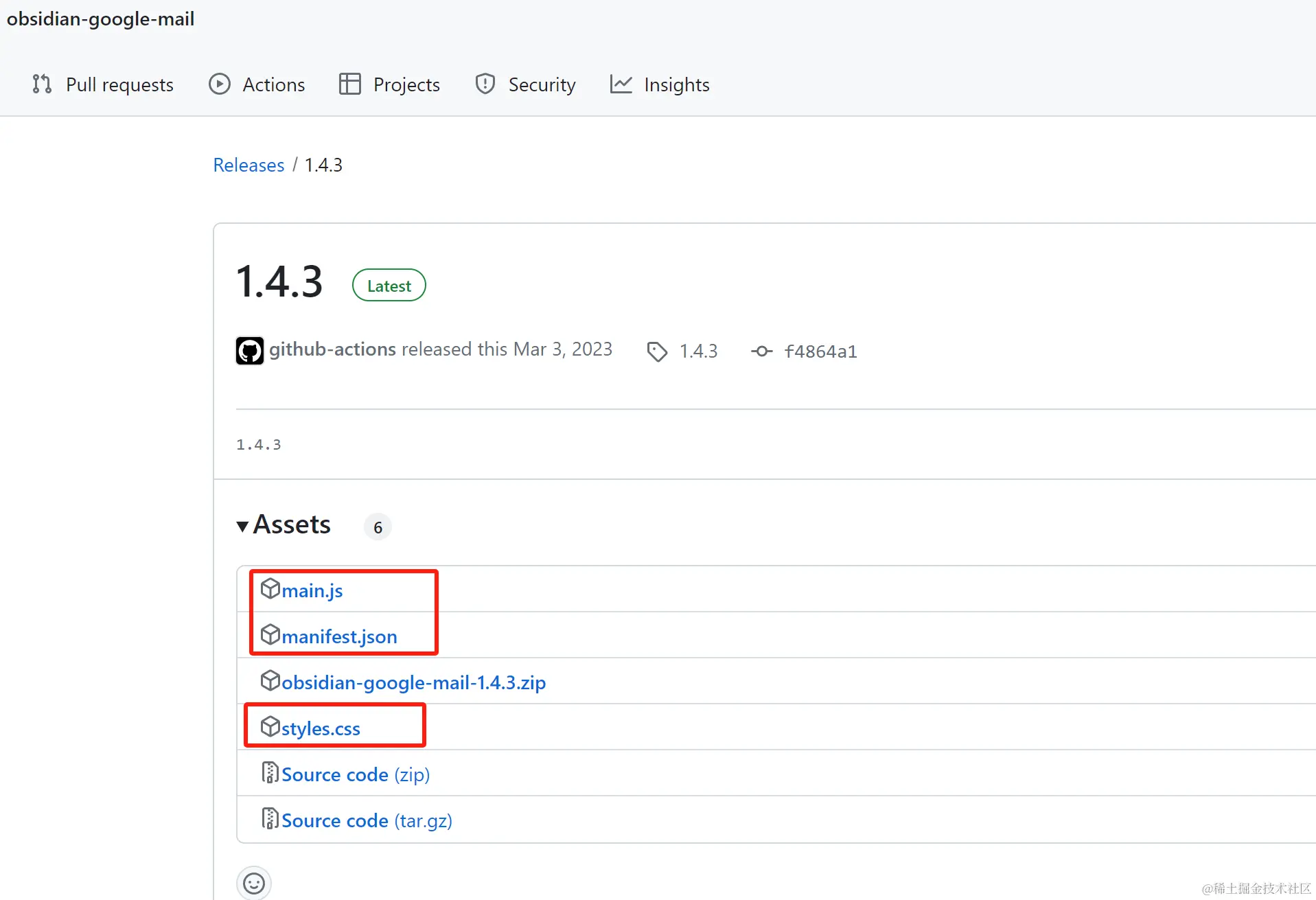1316x900 pixels.
Task: Switch to the Insights tab
Action: point(676,84)
